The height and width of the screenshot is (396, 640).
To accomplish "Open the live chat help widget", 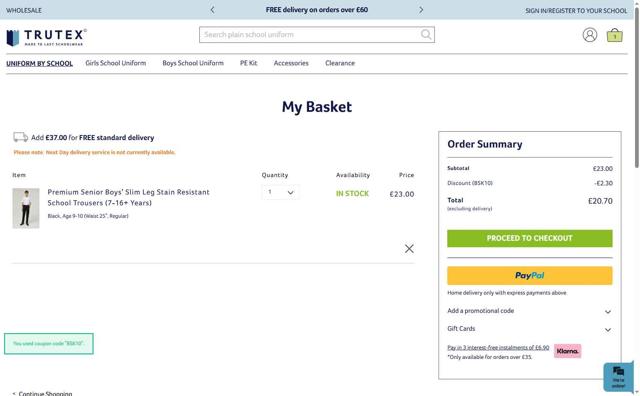I will [618, 377].
